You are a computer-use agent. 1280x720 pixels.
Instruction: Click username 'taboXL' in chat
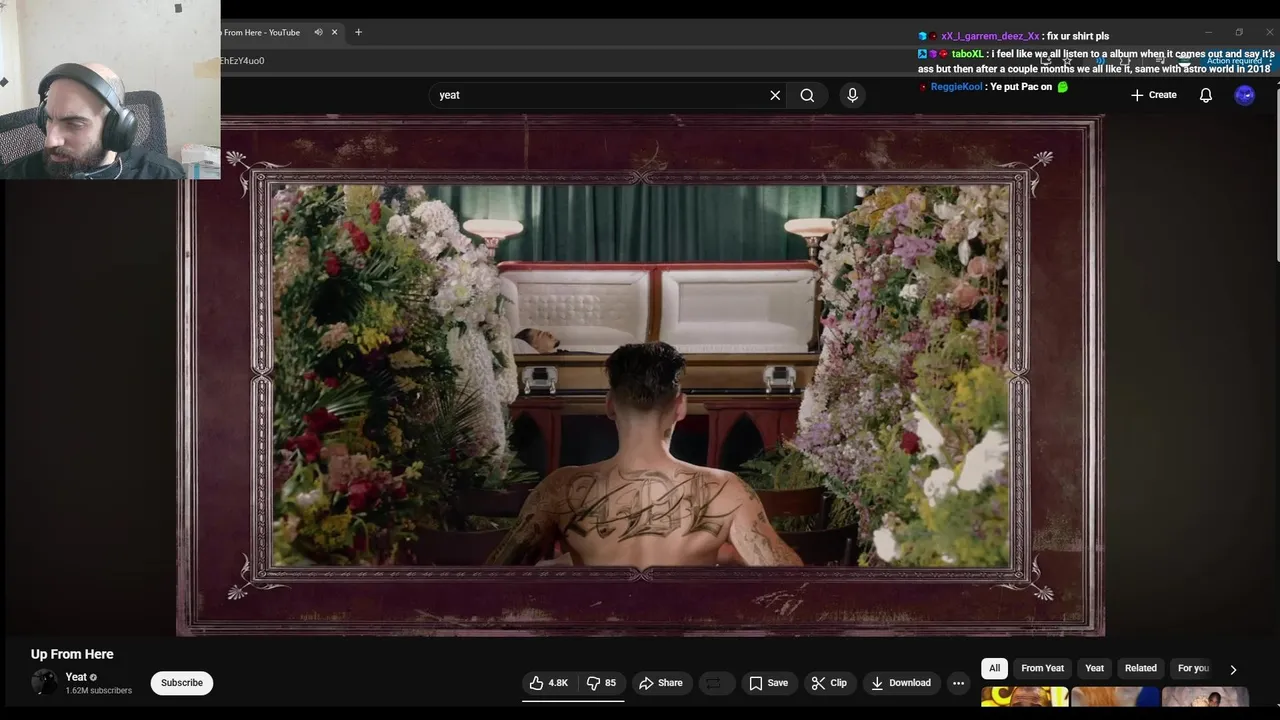point(967,54)
